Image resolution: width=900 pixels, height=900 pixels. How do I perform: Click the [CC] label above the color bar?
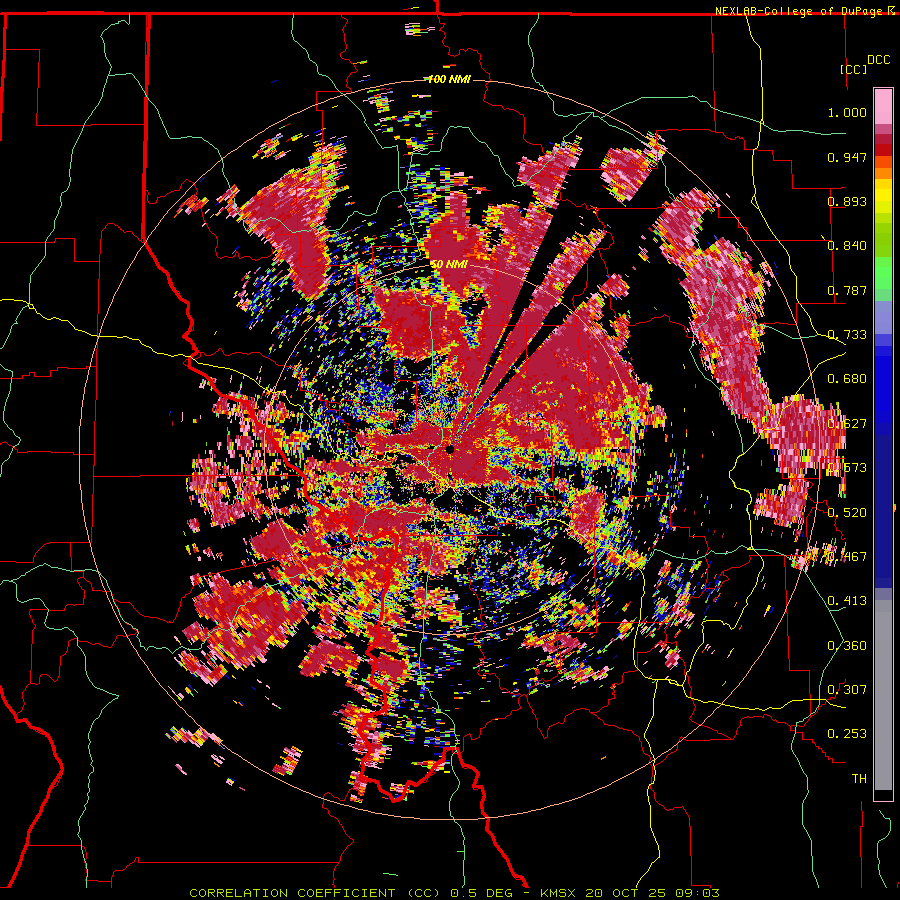coord(853,69)
